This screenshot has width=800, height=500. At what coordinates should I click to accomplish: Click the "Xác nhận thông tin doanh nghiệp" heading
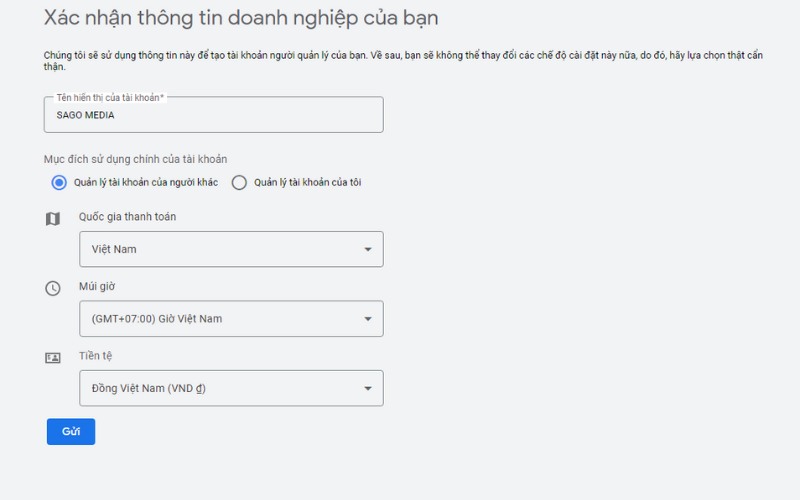pyautogui.click(x=241, y=19)
